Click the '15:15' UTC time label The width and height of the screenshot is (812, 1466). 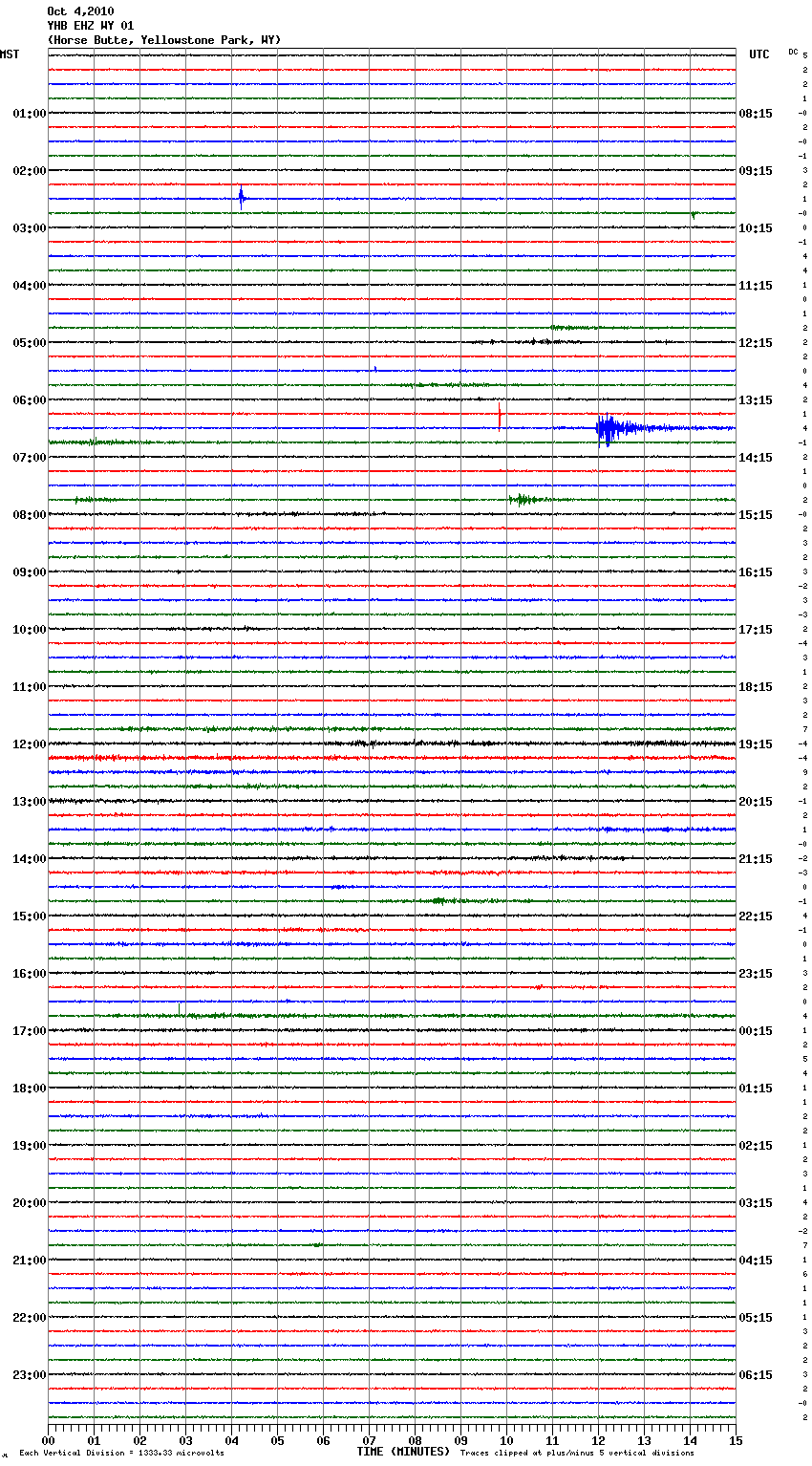[756, 515]
